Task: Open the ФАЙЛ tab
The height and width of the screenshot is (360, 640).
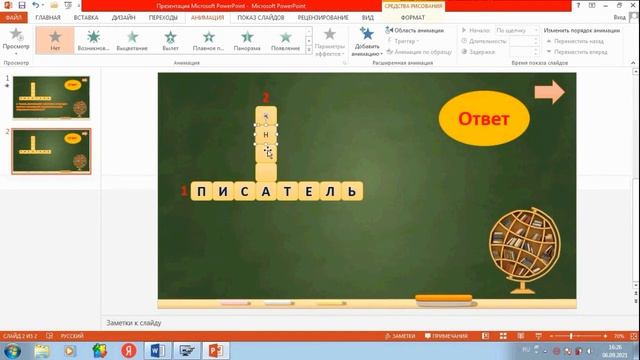Action: pos(13,18)
